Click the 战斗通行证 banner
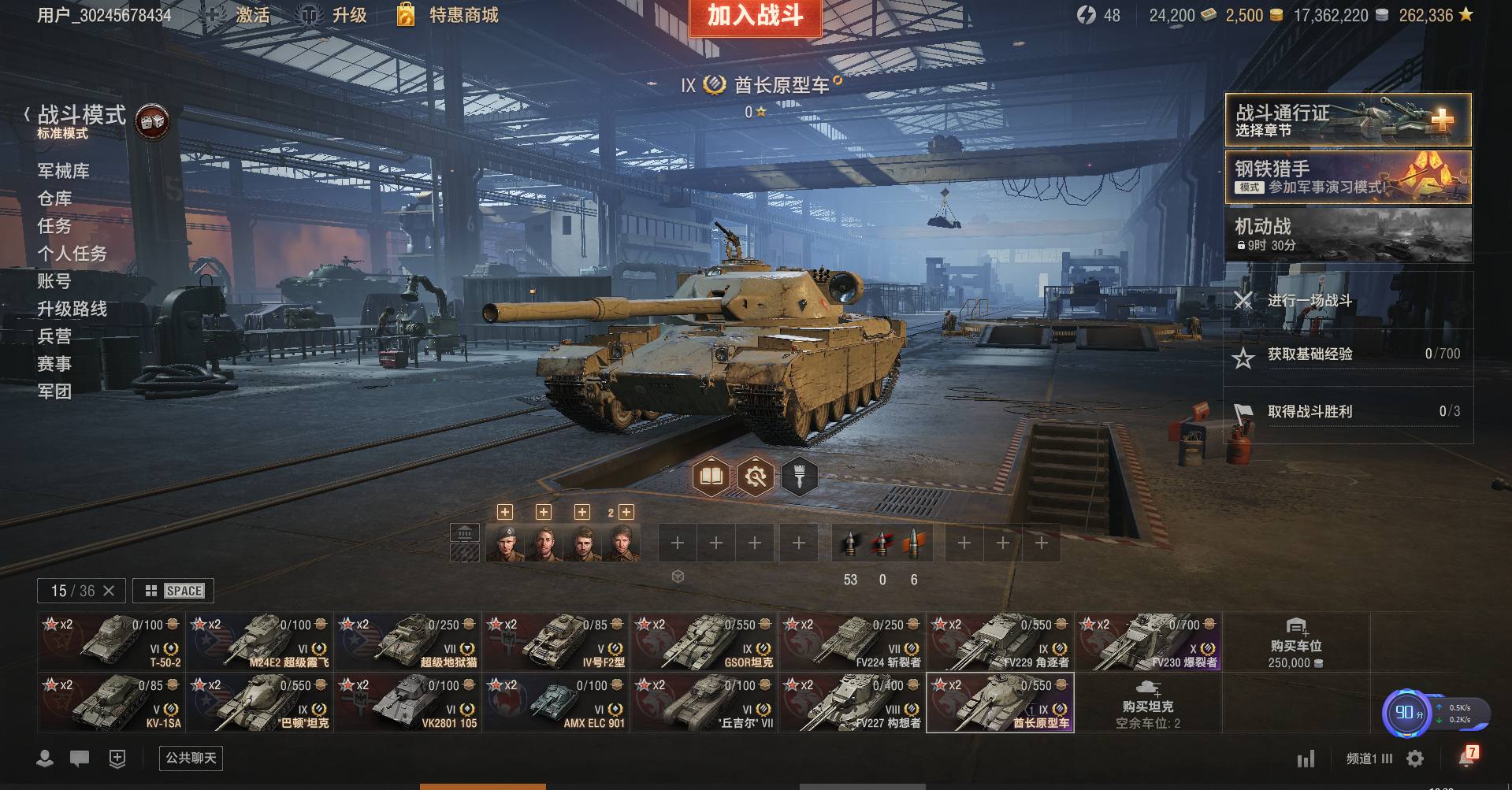 pos(1348,120)
